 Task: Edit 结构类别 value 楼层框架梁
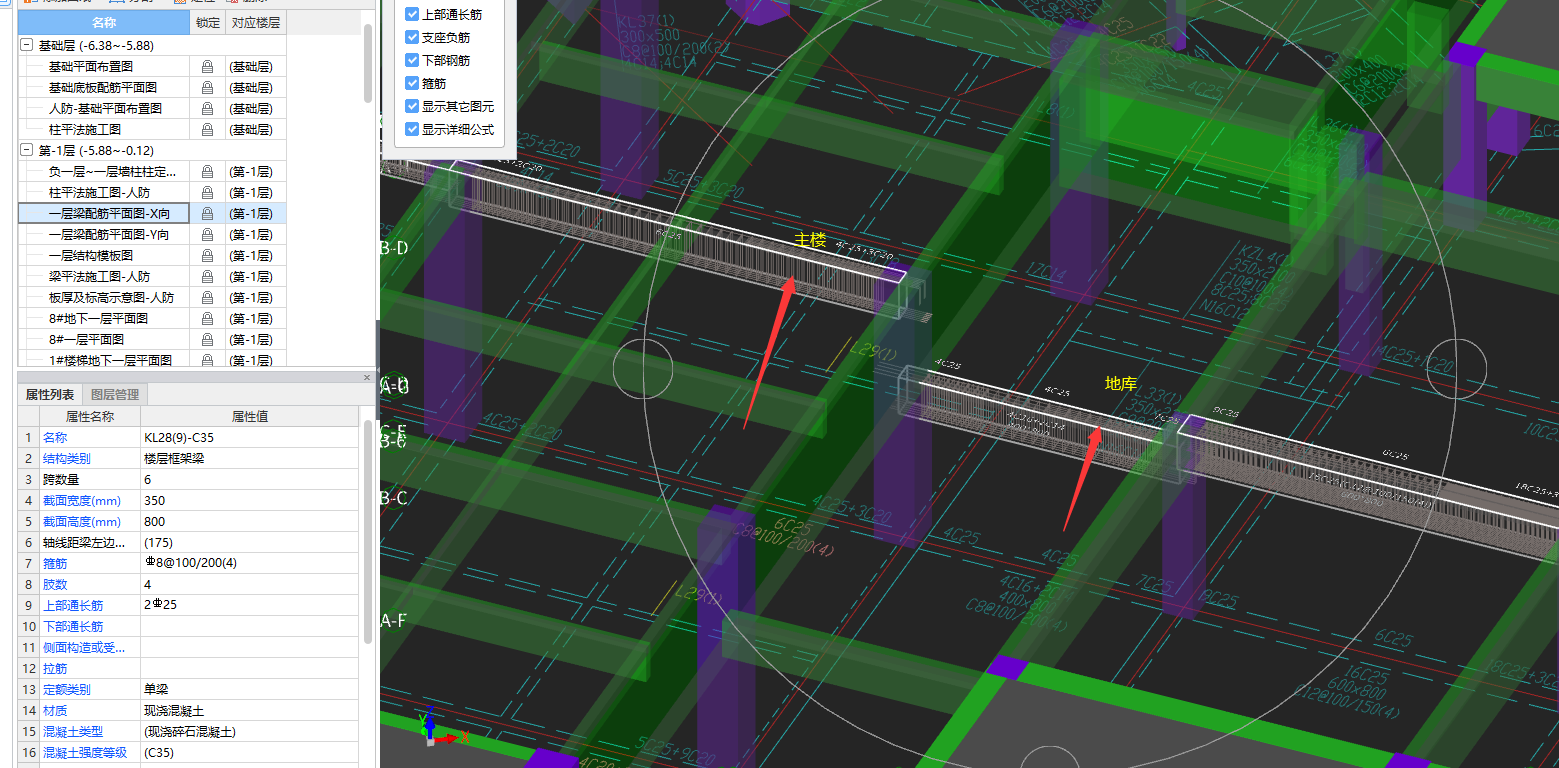tap(249, 458)
